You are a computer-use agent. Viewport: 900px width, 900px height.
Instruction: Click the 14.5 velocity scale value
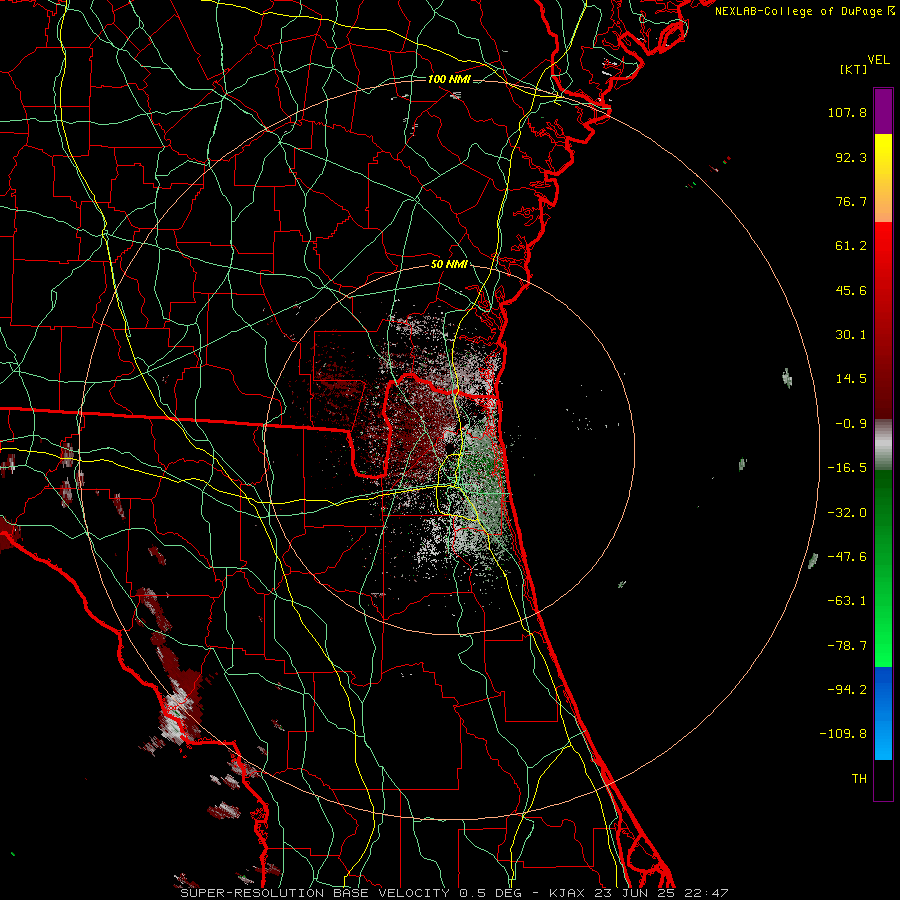(851, 379)
